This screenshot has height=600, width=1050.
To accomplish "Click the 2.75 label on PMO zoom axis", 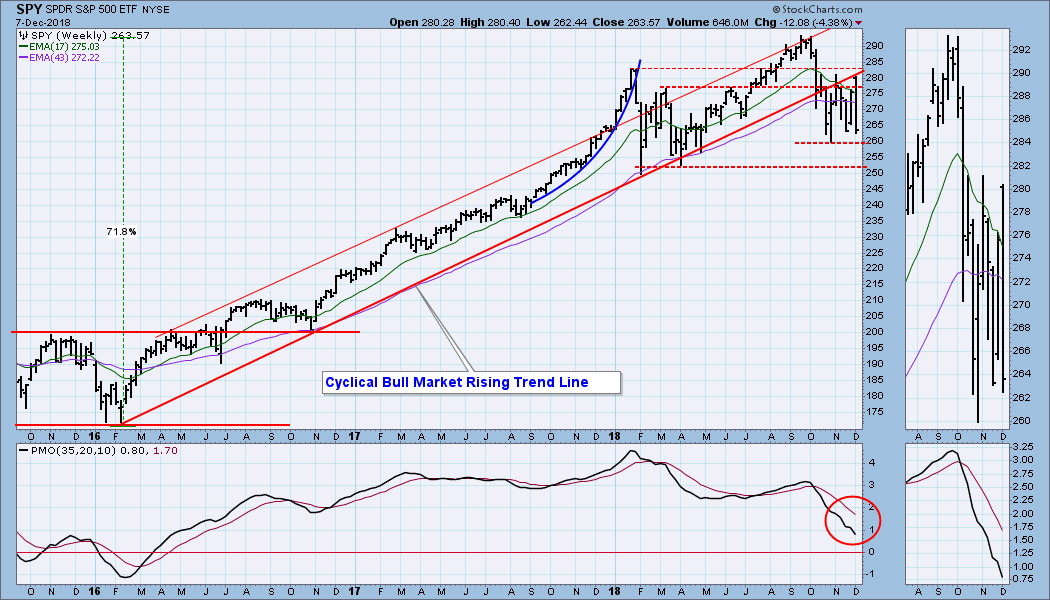I will (1021, 473).
